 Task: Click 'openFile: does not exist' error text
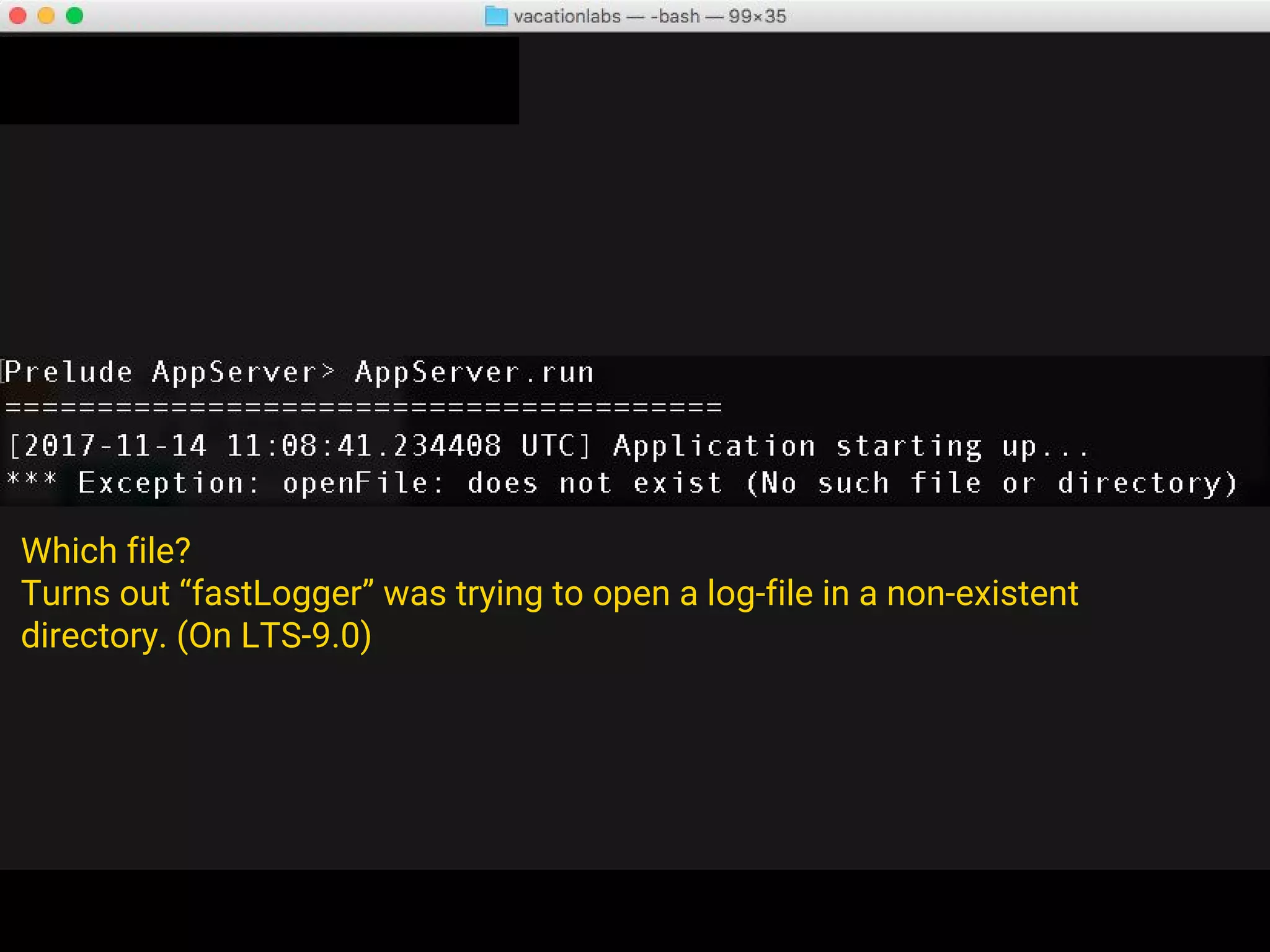click(503, 483)
